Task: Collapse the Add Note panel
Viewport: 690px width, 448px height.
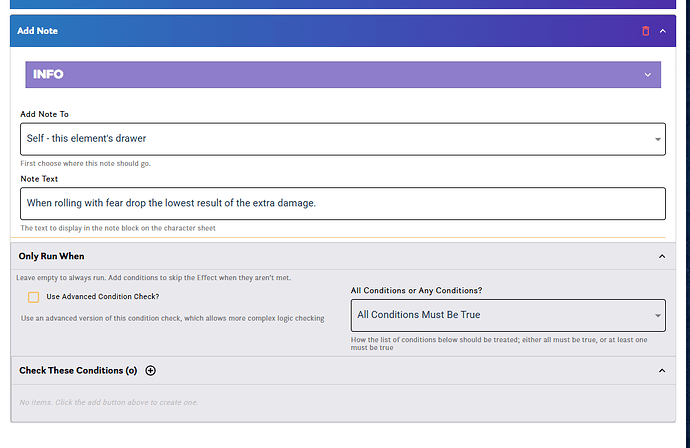Action: point(663,31)
